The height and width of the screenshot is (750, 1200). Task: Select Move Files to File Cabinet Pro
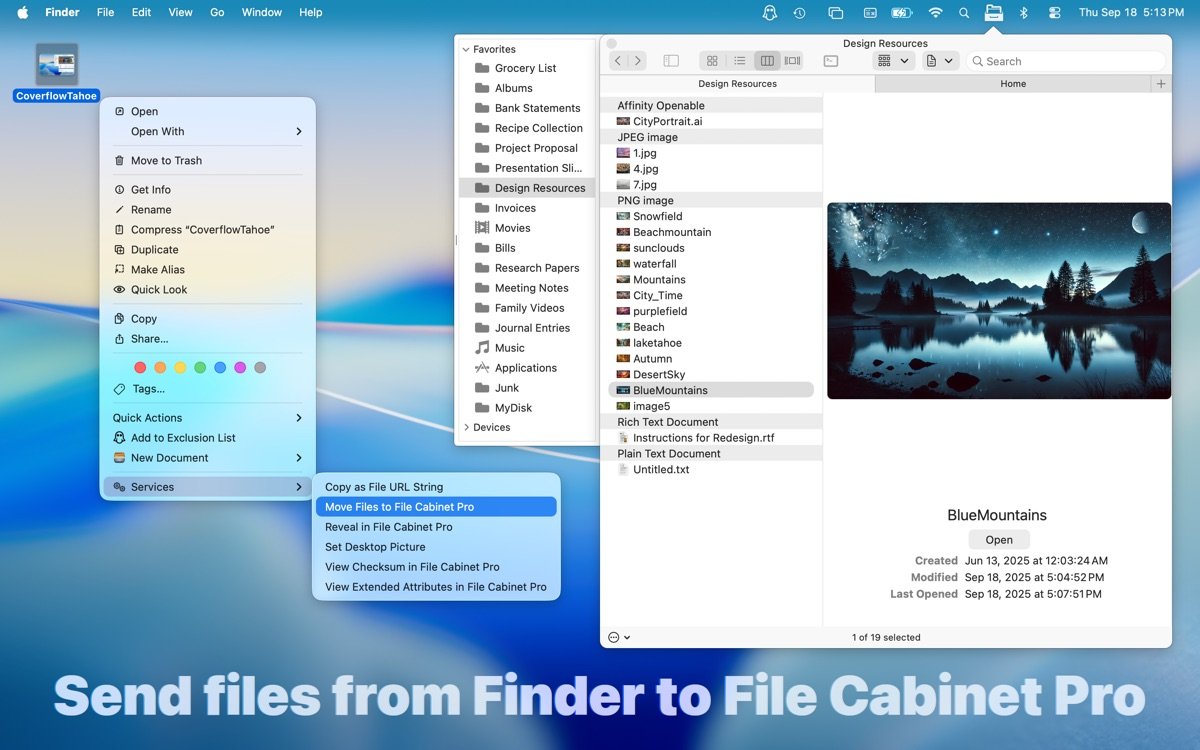pyautogui.click(x=397, y=506)
